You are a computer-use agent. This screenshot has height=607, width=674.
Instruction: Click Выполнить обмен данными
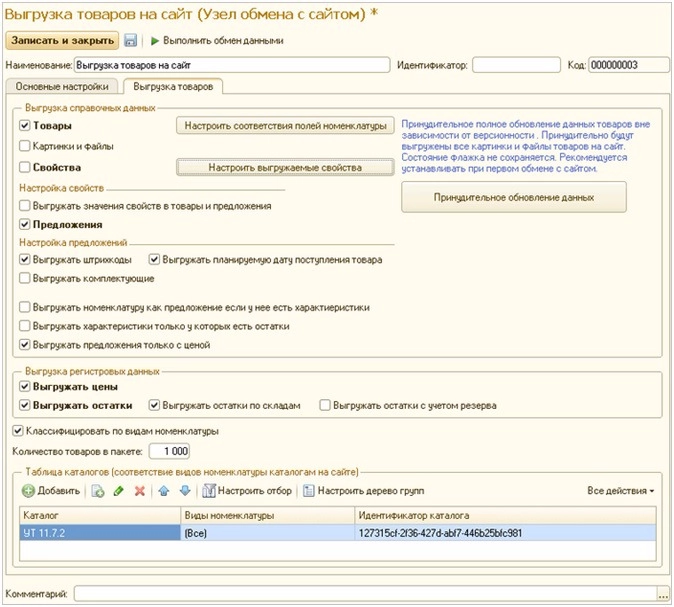216,41
